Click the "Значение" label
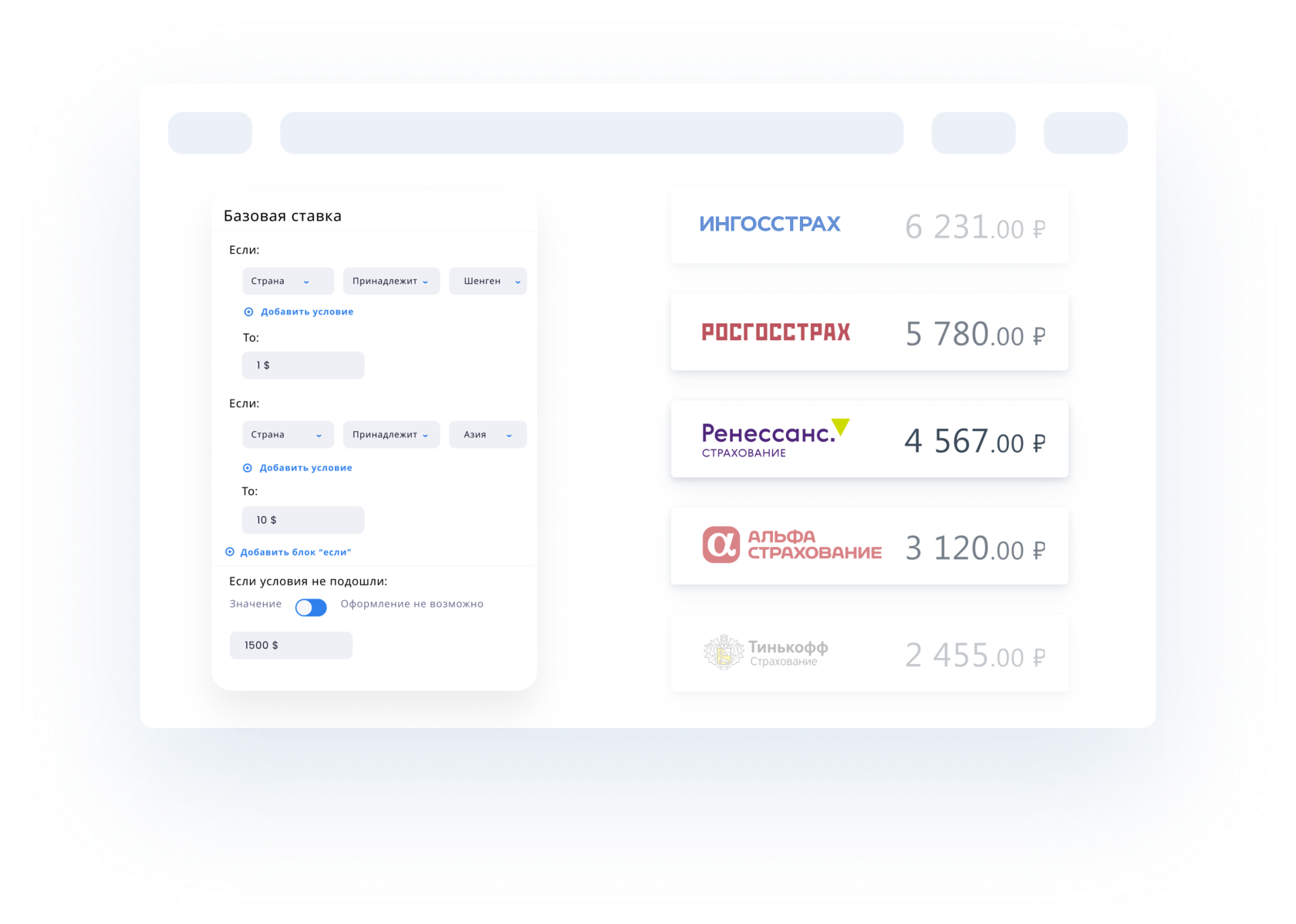This screenshot has height=924, width=1296. click(x=255, y=604)
